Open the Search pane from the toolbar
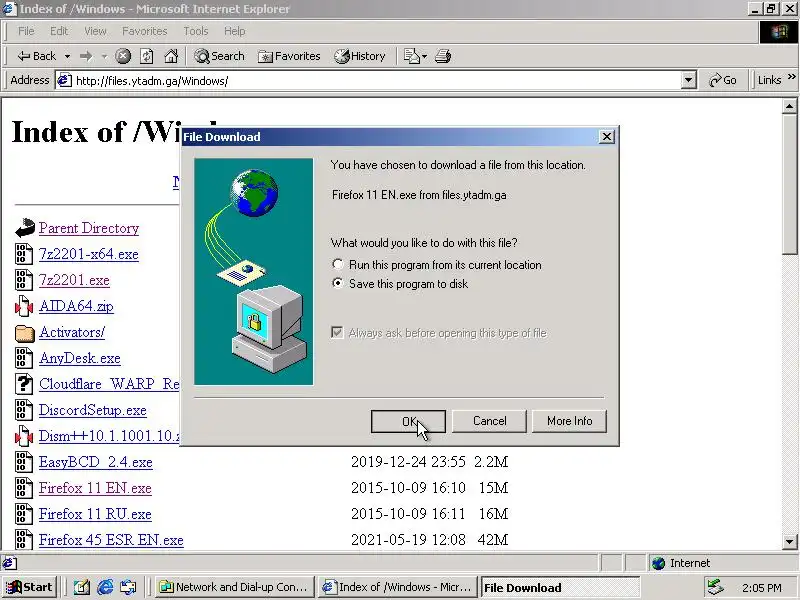800x600 pixels. coord(219,56)
